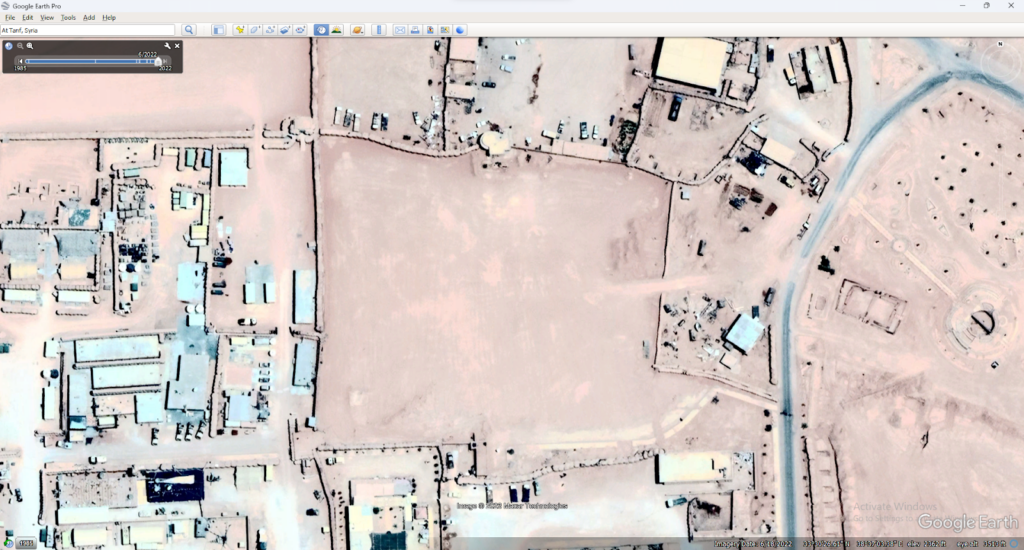Open the Tools menu
The width and height of the screenshot is (1024, 550).
click(68, 17)
